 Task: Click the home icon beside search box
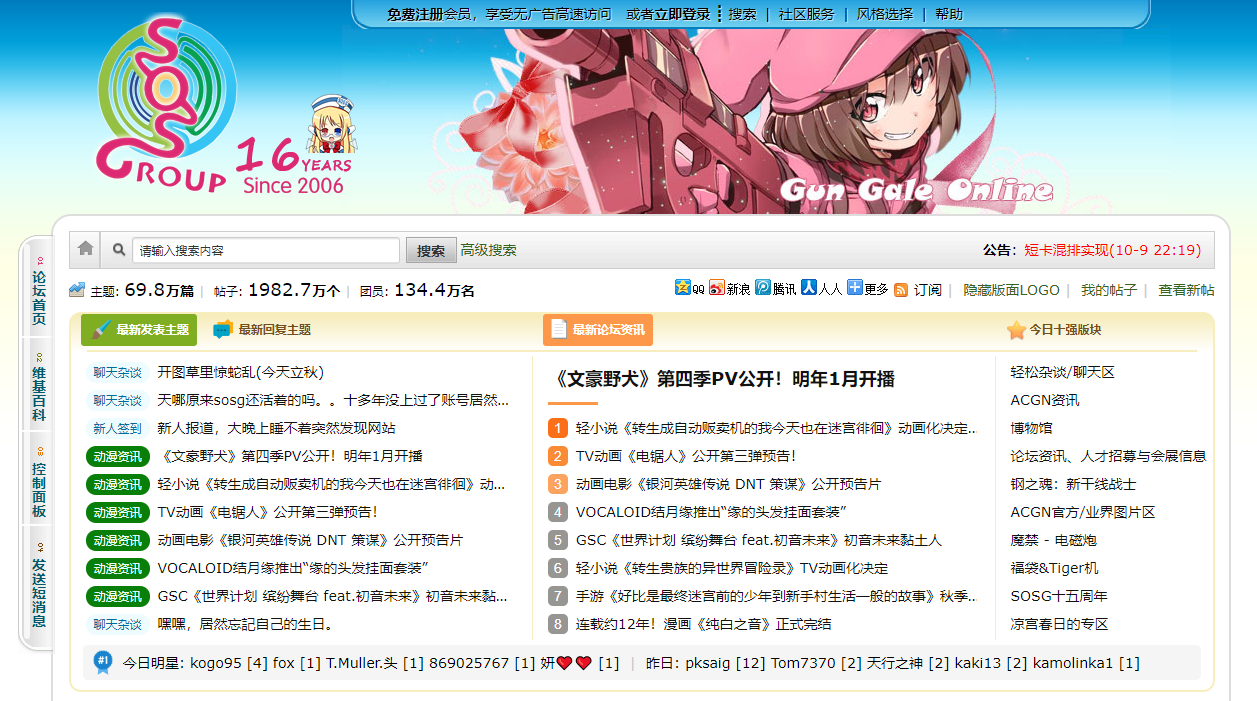(x=86, y=249)
